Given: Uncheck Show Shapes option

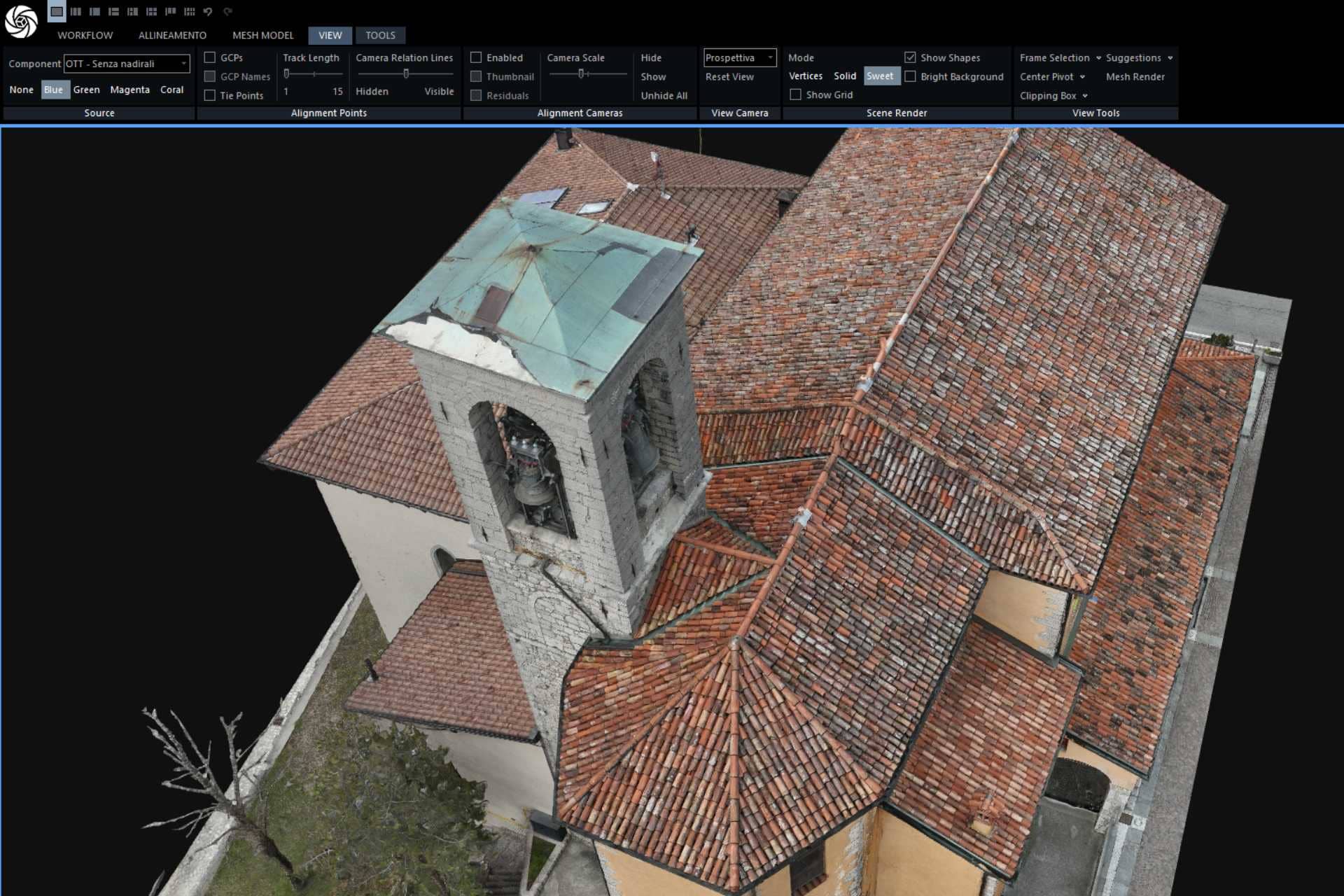Looking at the screenshot, I should pyautogui.click(x=910, y=57).
